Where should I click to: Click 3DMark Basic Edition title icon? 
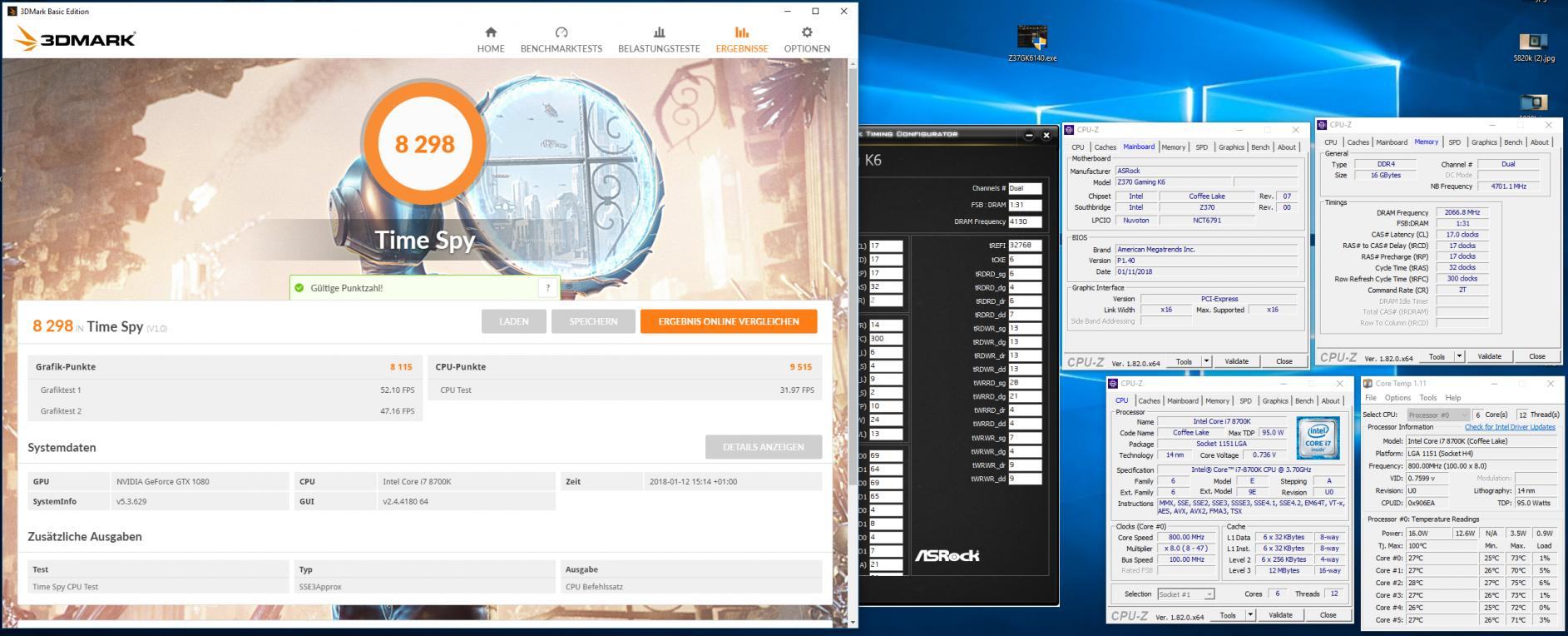coord(12,11)
